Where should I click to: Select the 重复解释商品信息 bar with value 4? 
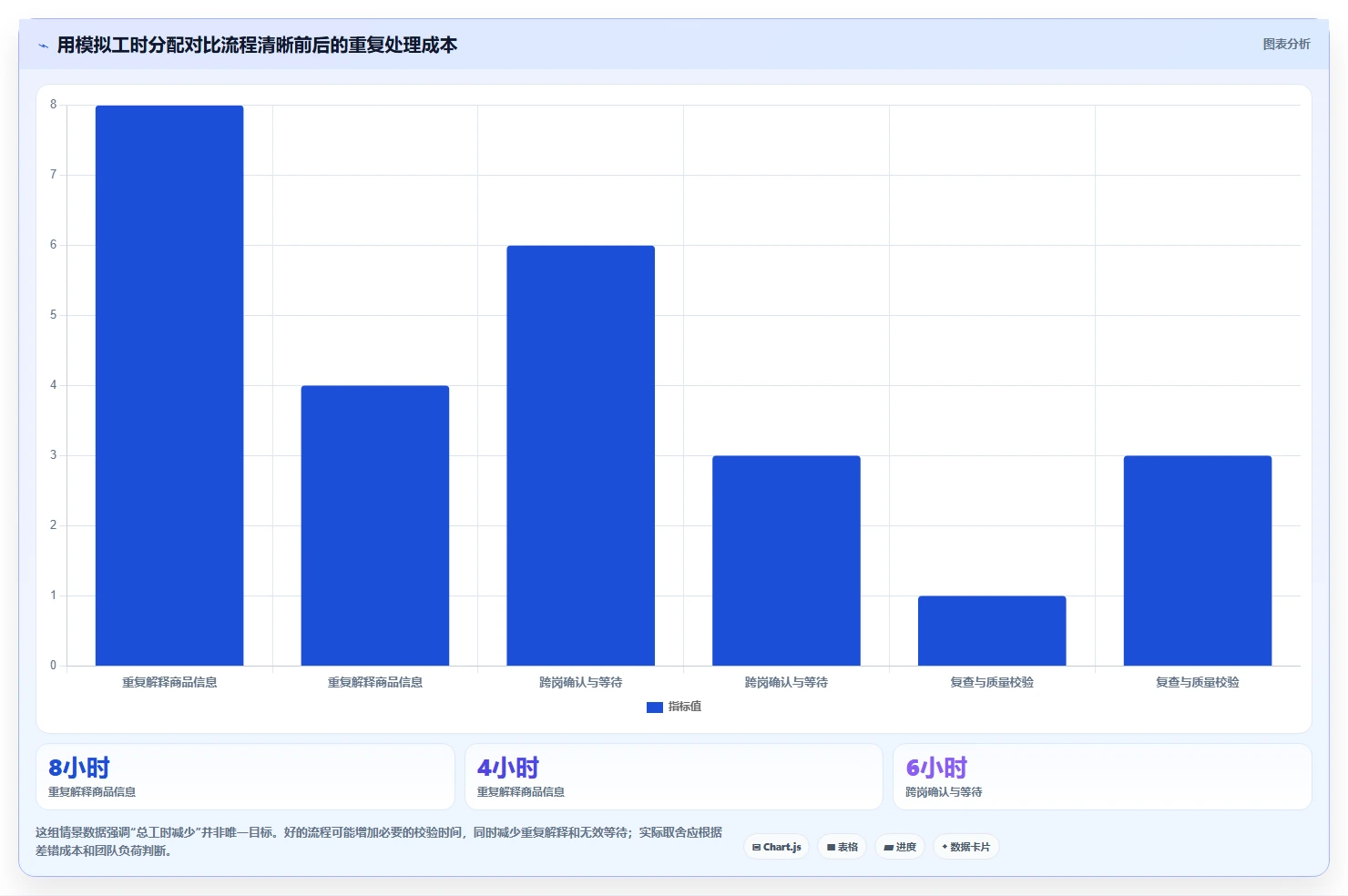(375, 525)
